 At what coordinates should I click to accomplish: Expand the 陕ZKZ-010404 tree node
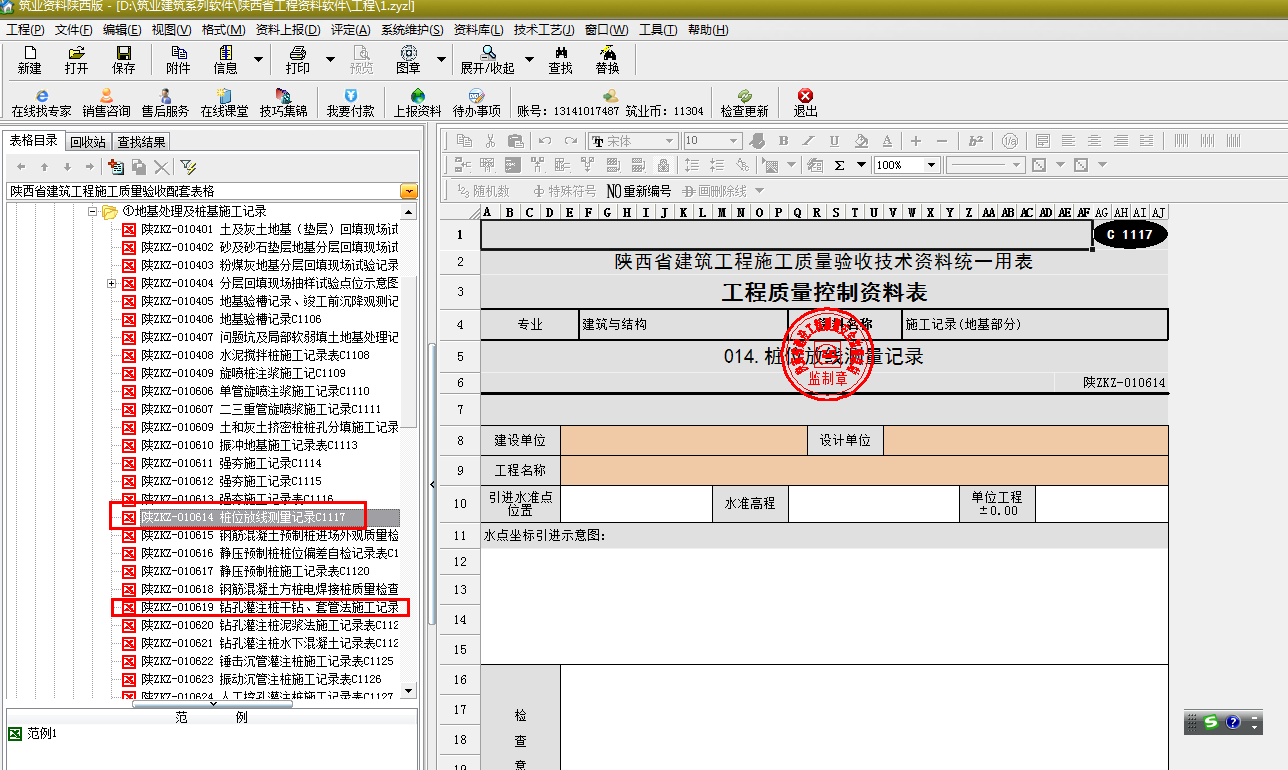(x=111, y=283)
